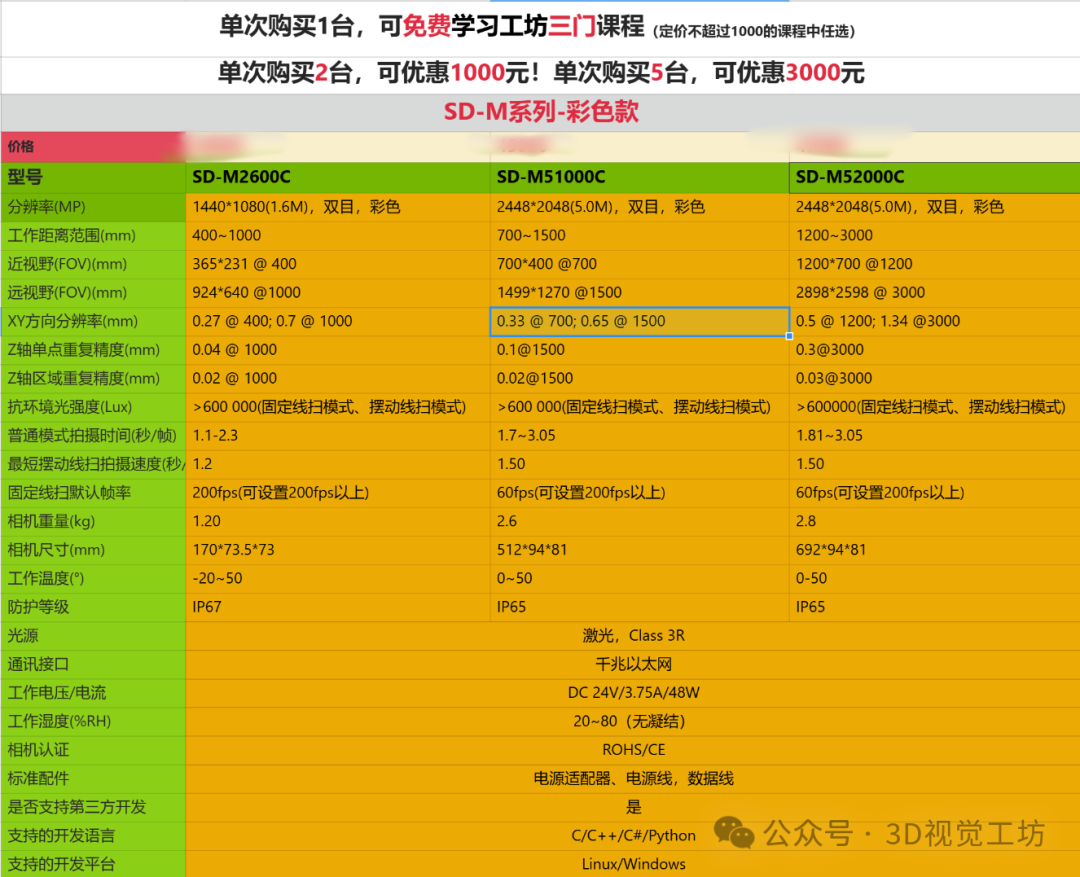
Task: Click the row label 工作电压/电流
Action: [x=93, y=693]
